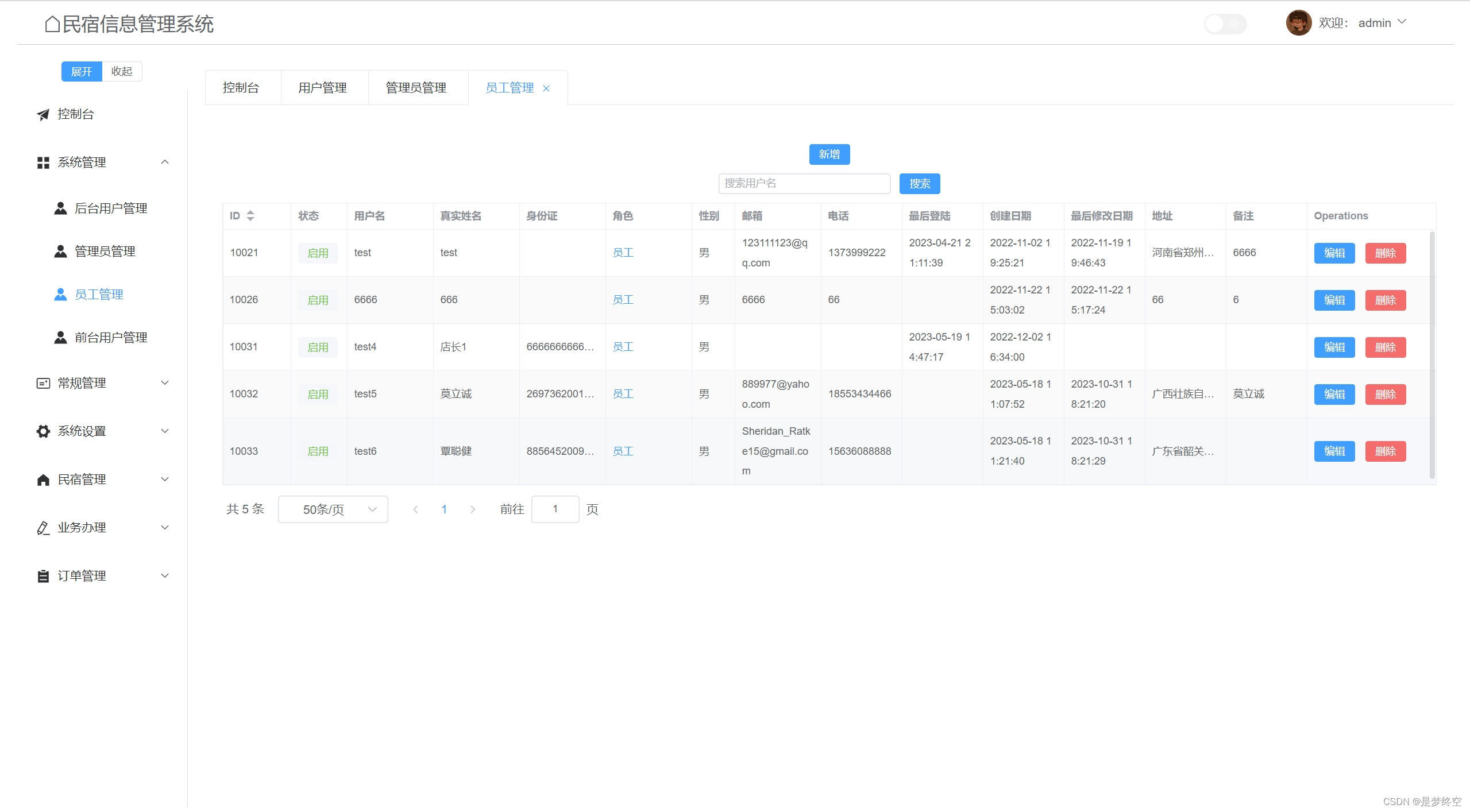This screenshot has width=1470, height=812.
Task: Click the user icon next to 后台用户管理
Action: [60, 208]
